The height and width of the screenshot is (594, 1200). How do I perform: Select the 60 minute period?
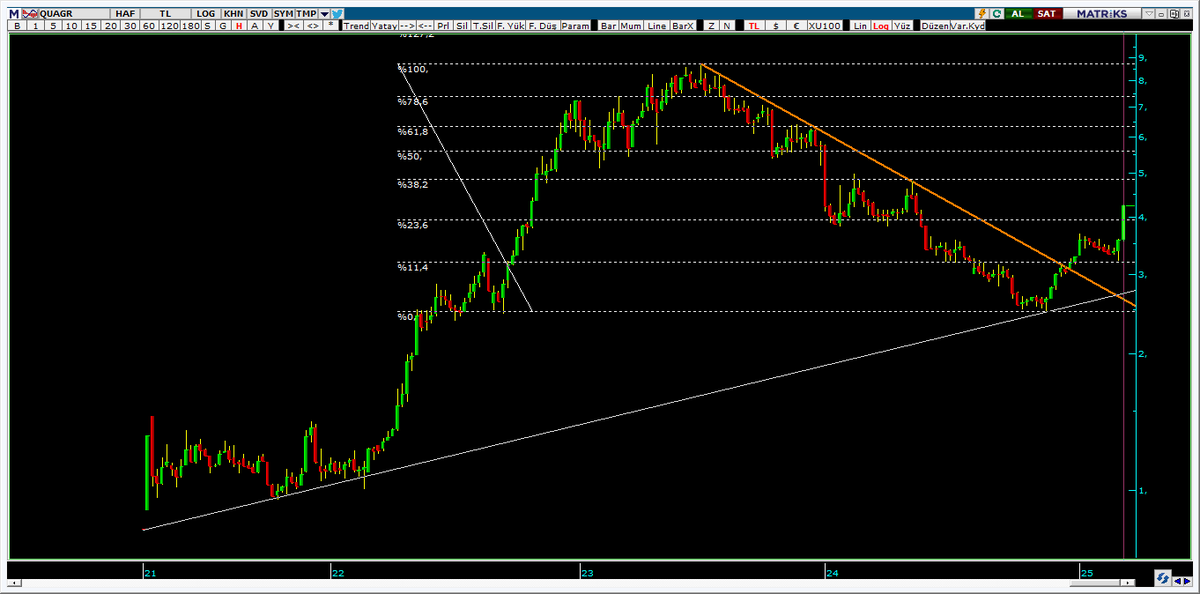tap(149, 26)
